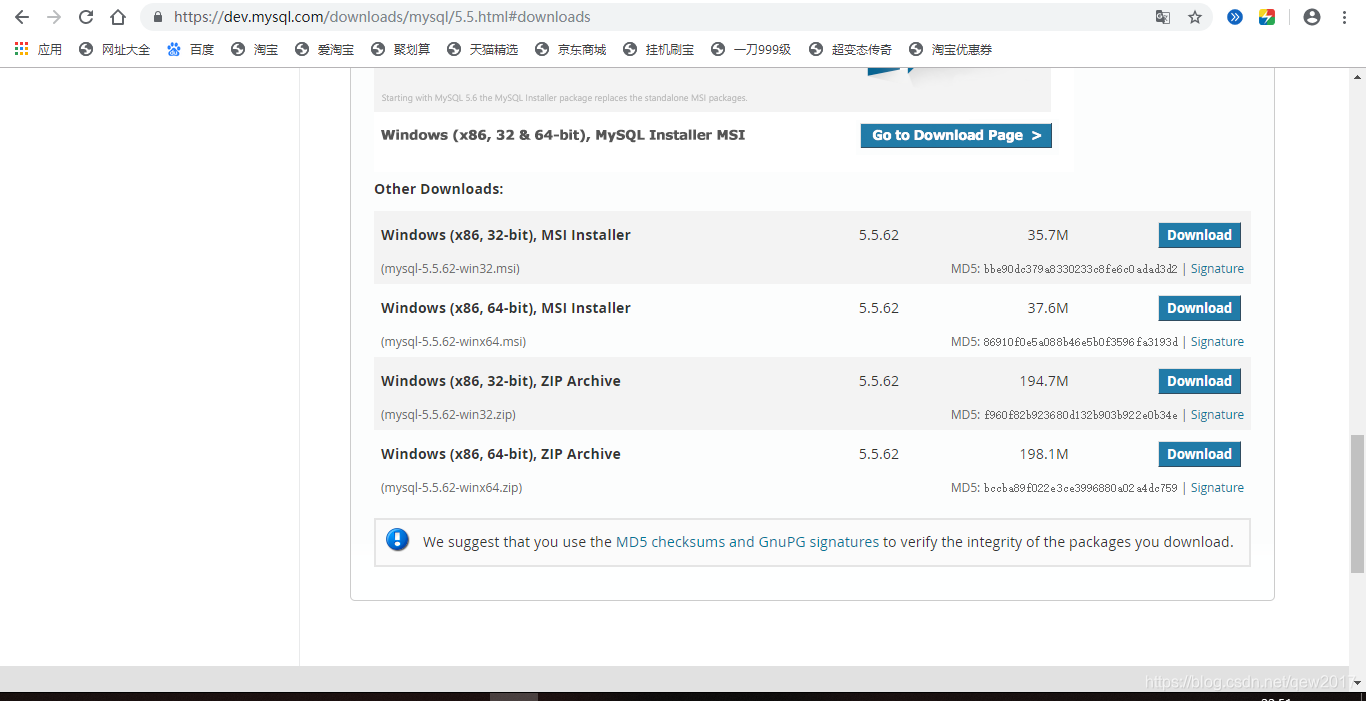Select the Other Downloads: heading text

click(439, 189)
